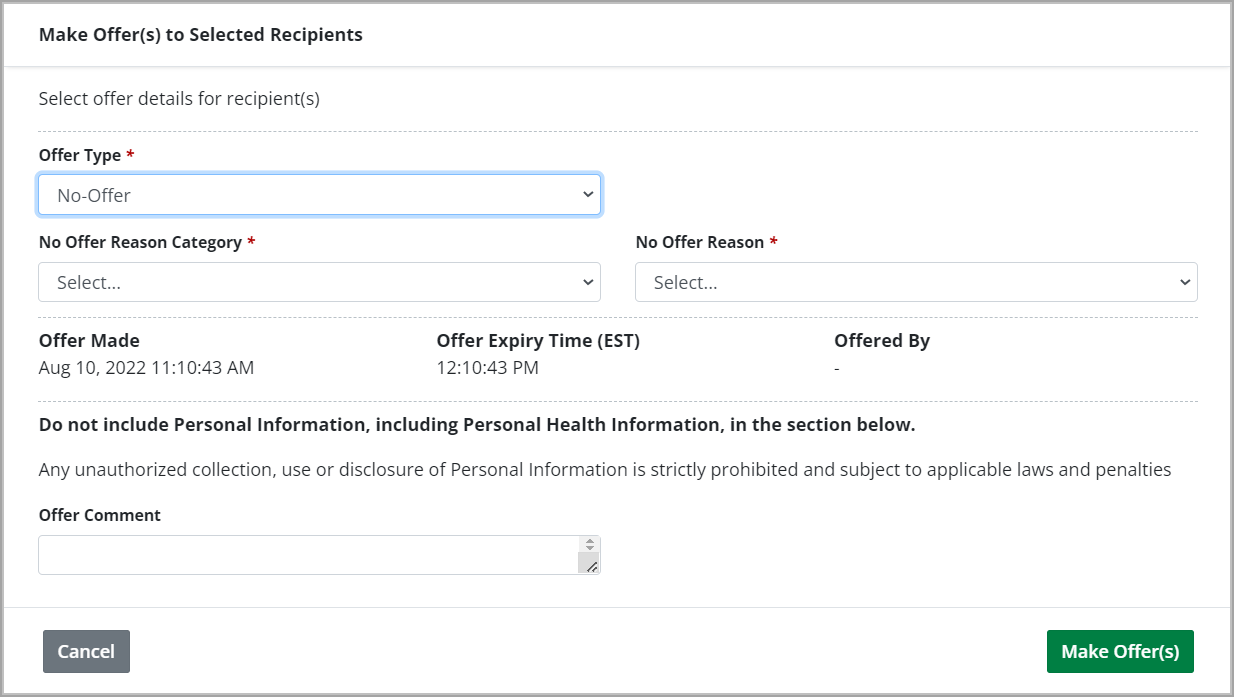
Task: Click the 12:10:43 PM expiry time
Action: (487, 368)
